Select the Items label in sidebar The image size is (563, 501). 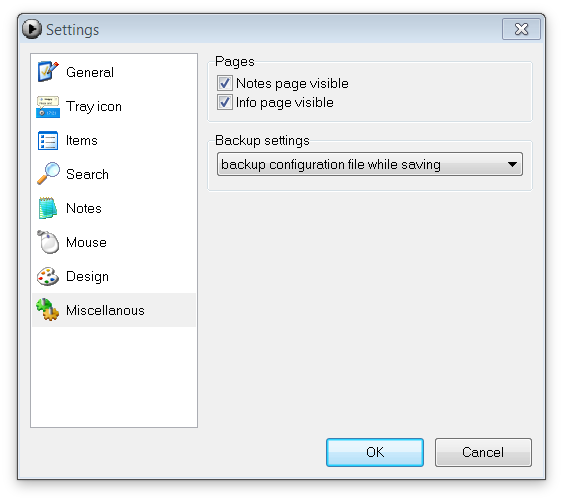[82, 140]
